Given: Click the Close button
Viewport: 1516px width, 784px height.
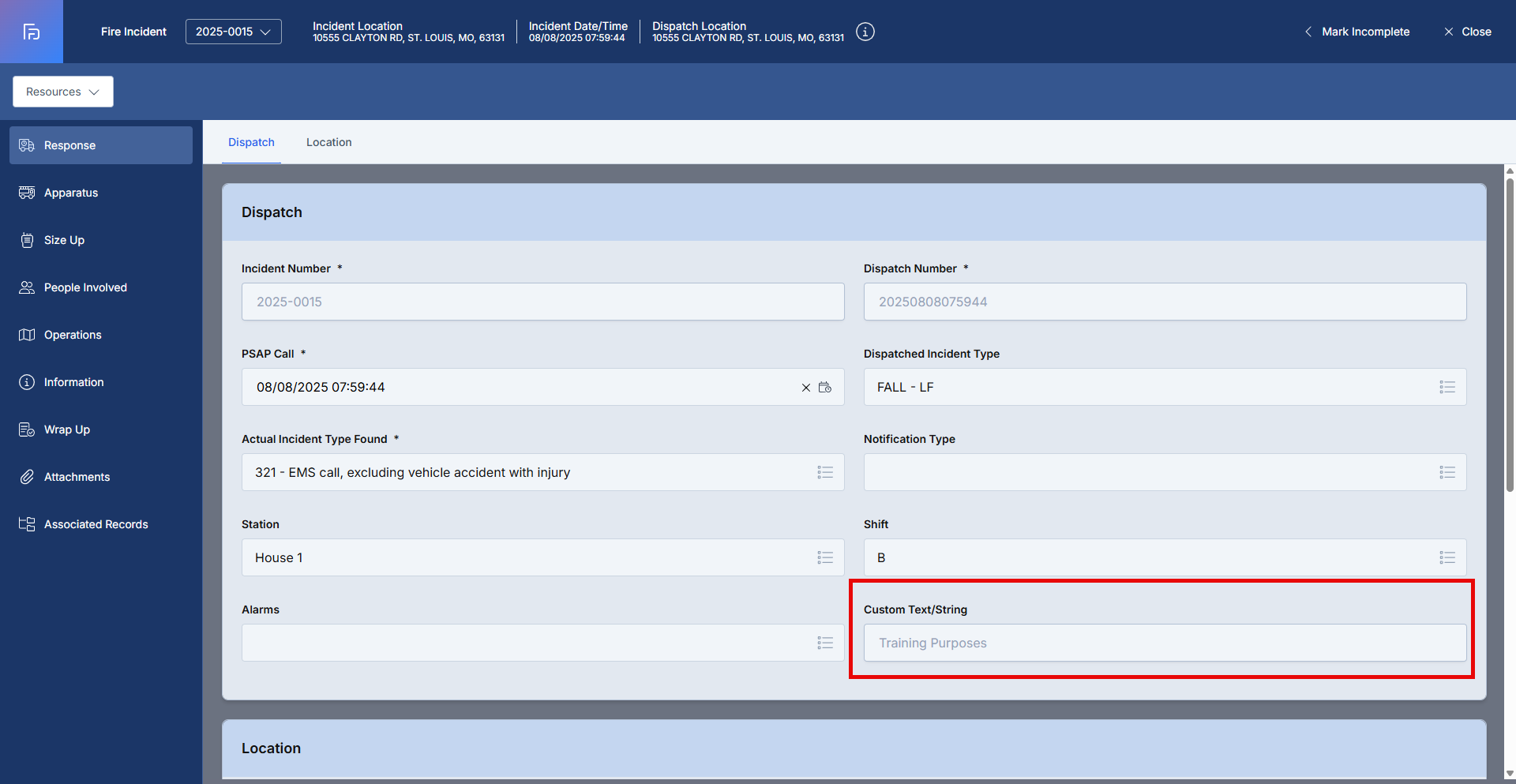Looking at the screenshot, I should point(1468,32).
